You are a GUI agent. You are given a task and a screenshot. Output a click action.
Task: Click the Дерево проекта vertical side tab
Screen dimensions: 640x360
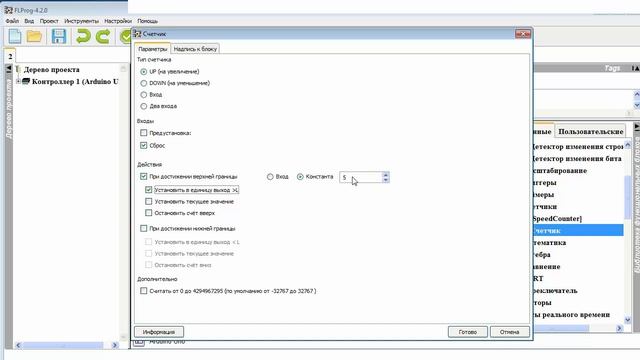coord(9,109)
